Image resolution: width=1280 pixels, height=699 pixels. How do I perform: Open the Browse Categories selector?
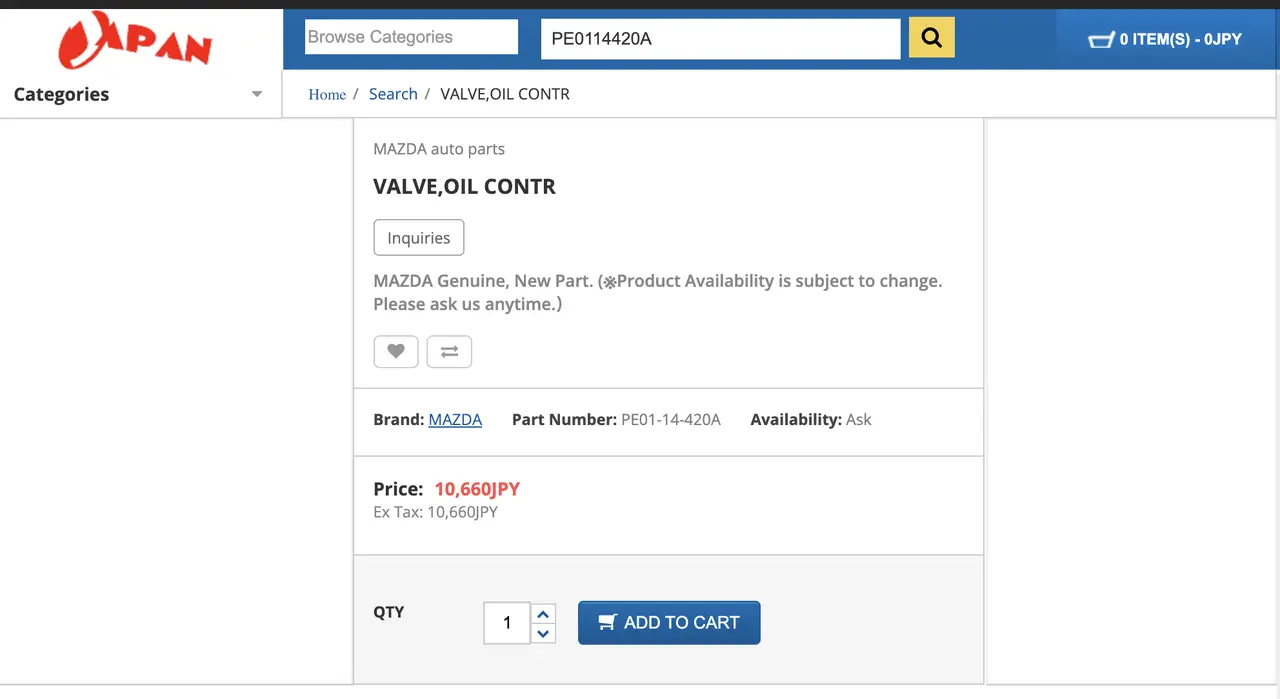point(411,37)
